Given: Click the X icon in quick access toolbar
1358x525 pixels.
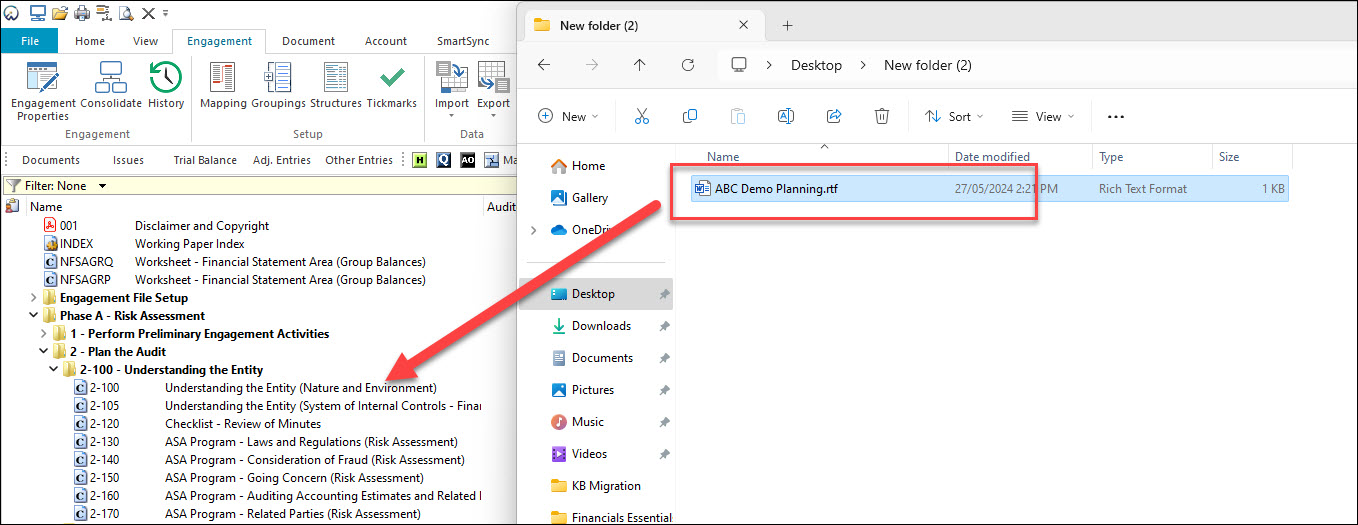Looking at the screenshot, I should pyautogui.click(x=148, y=13).
